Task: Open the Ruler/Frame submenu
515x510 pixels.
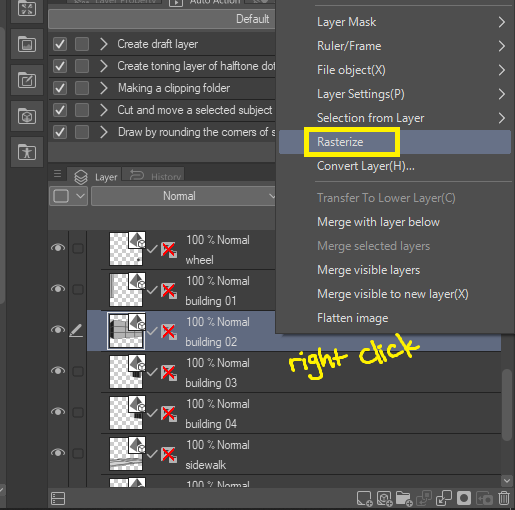Action: click(x=395, y=46)
